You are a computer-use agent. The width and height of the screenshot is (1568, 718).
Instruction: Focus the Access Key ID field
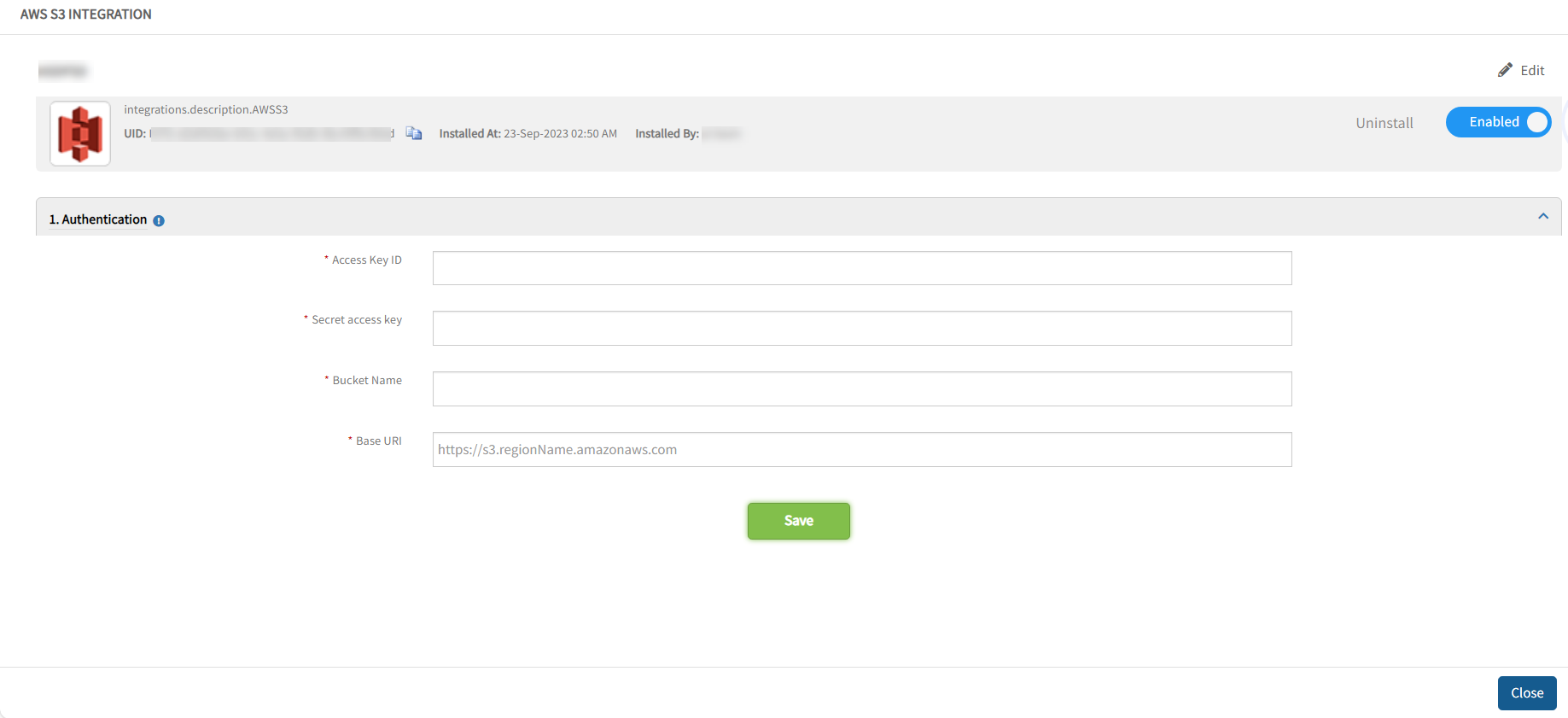[x=862, y=268]
